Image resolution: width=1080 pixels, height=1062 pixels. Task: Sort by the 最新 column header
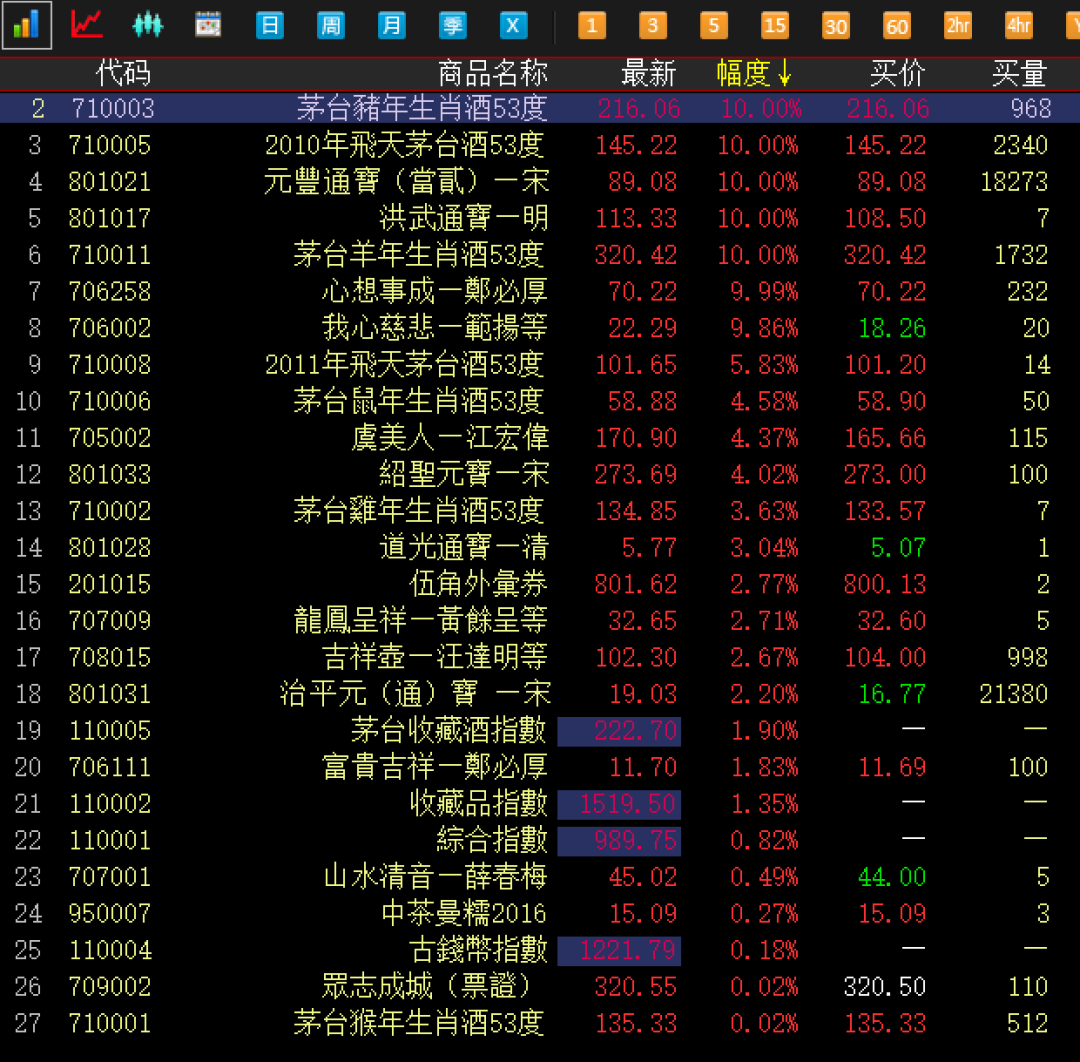[x=648, y=73]
